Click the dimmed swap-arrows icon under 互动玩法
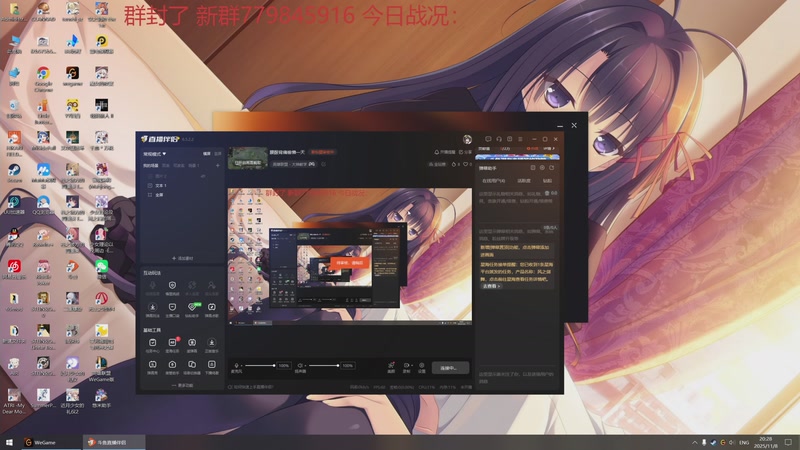The height and width of the screenshot is (450, 800). [x=192, y=286]
